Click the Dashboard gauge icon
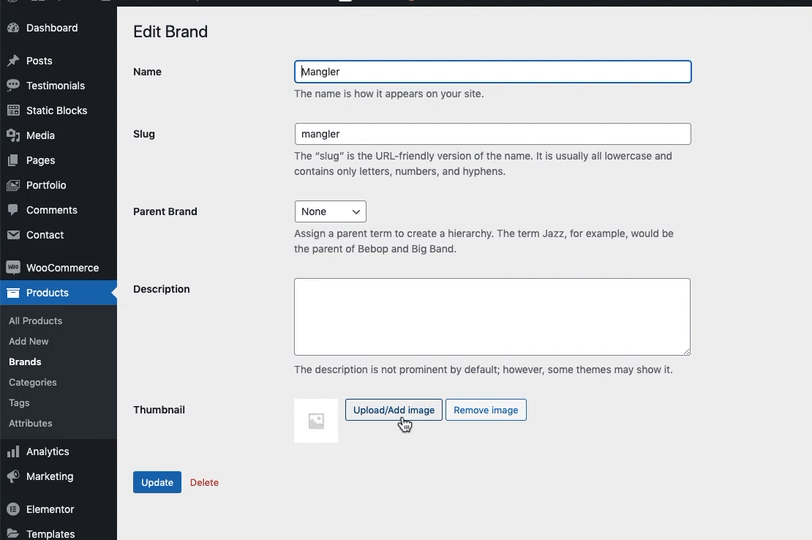Screen dimensions: 812x540 pyautogui.click(x=13, y=28)
